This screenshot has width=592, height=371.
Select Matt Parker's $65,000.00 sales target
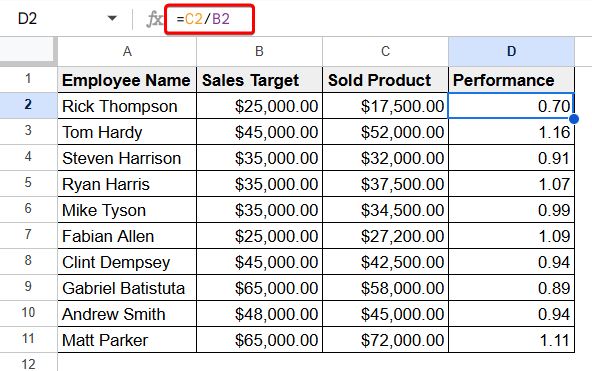pos(259,340)
